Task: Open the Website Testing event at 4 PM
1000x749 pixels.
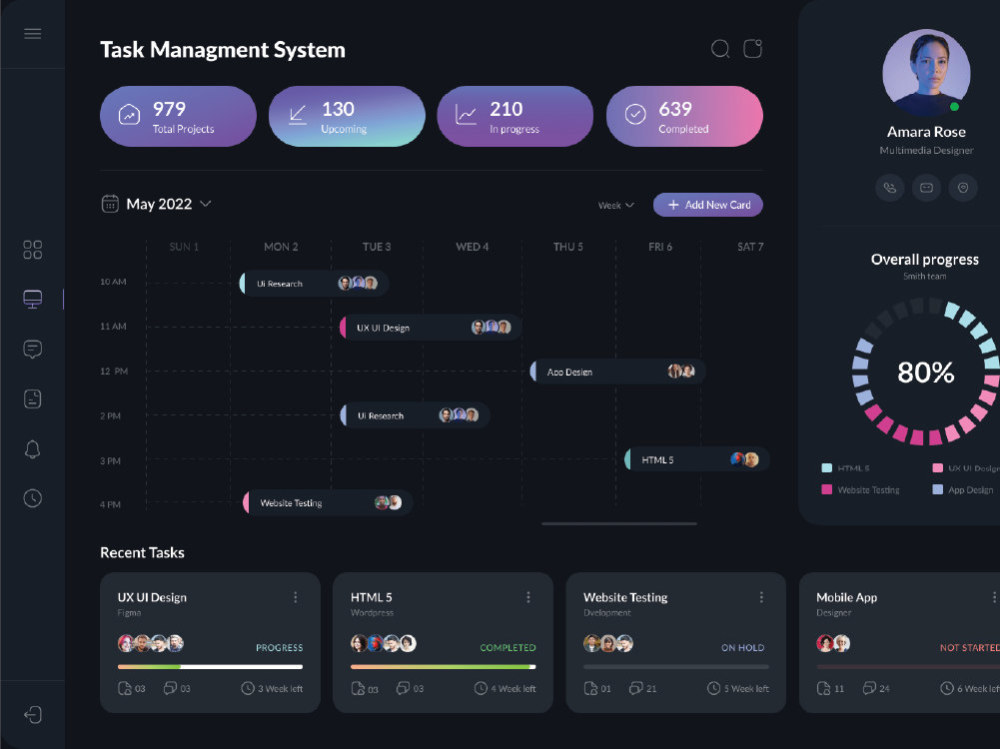Action: pos(328,503)
